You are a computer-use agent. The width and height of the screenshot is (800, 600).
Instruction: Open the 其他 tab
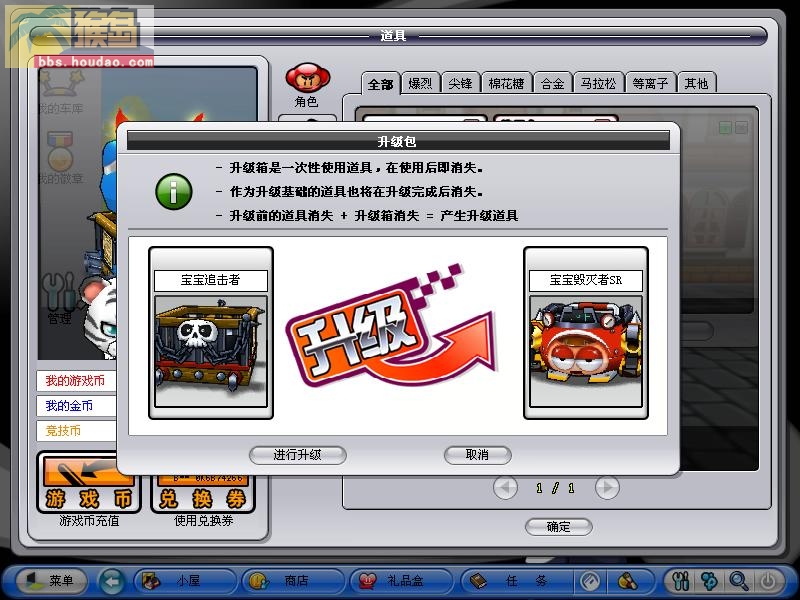(x=696, y=83)
